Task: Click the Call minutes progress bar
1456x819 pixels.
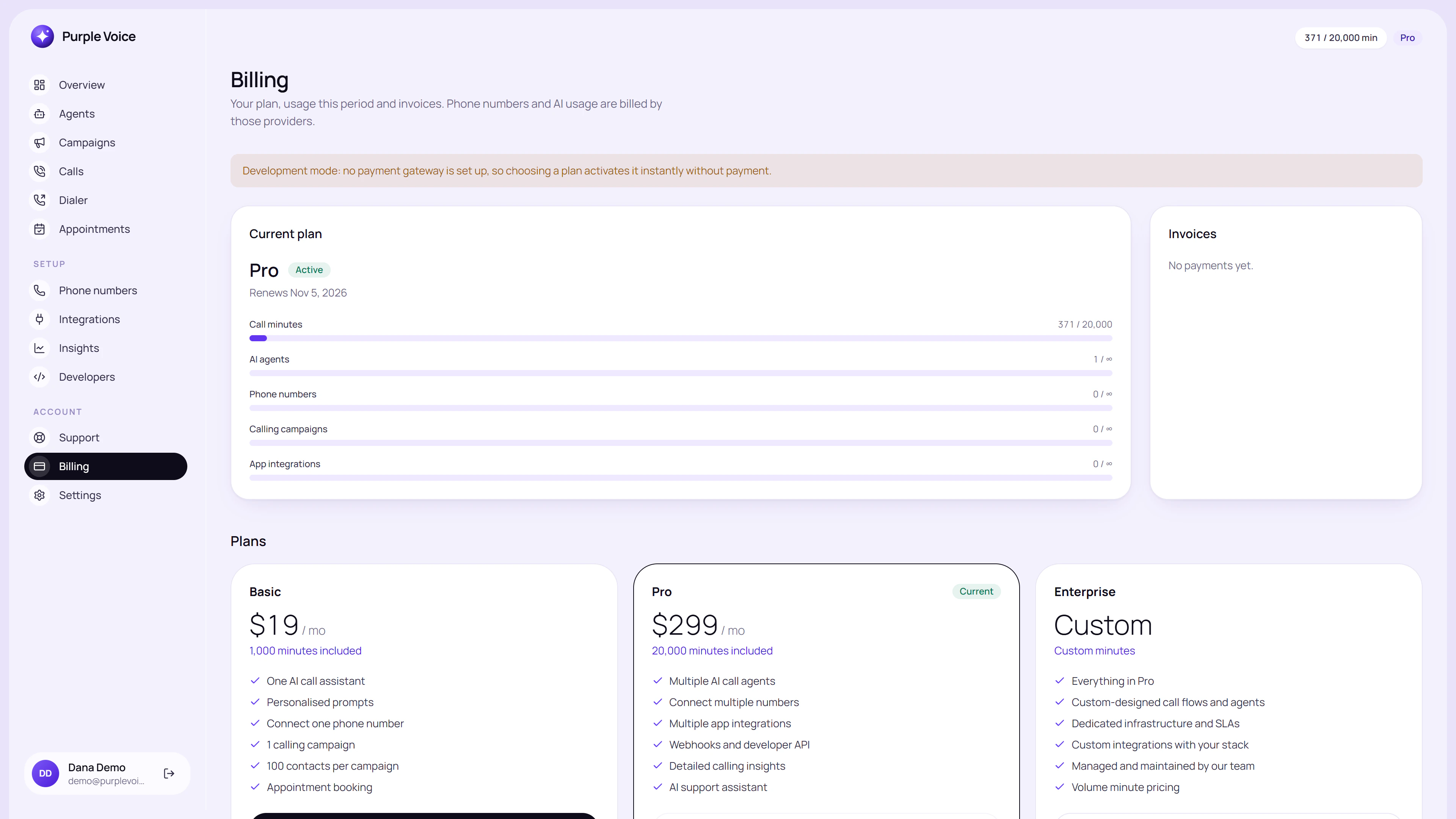Action: (x=681, y=339)
